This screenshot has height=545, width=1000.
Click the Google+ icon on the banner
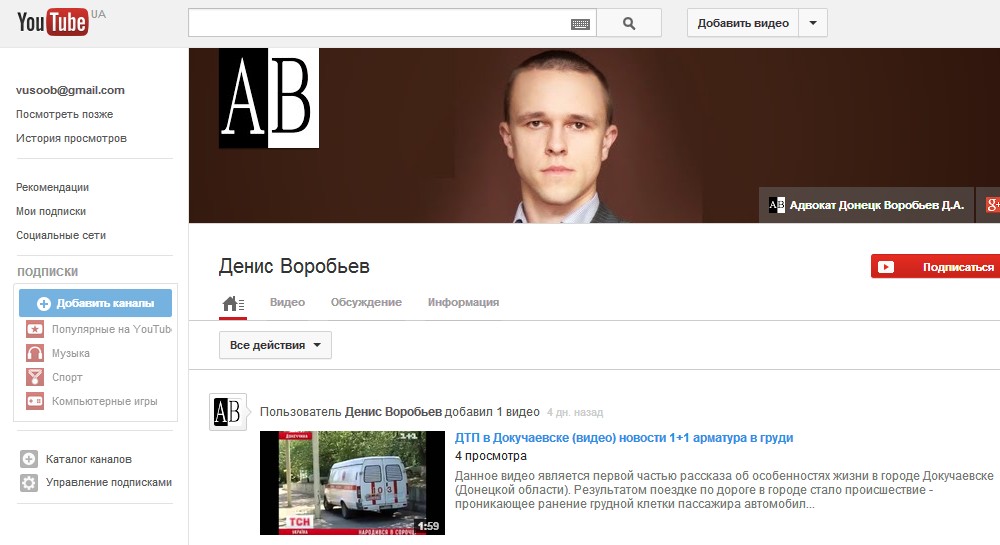pos(992,205)
